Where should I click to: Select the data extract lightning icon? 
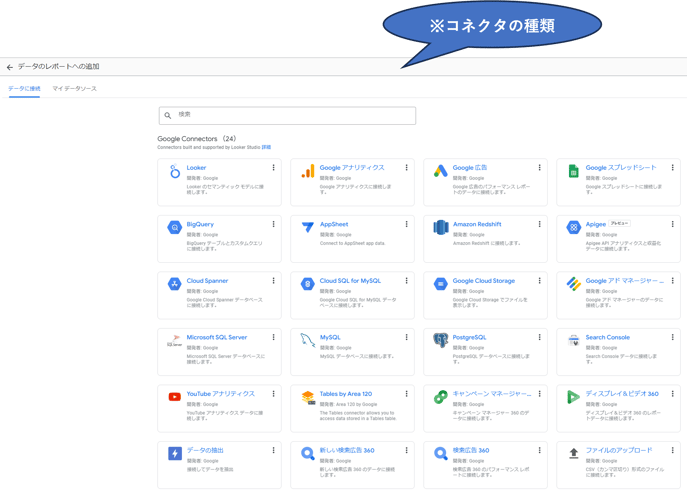pos(175,454)
